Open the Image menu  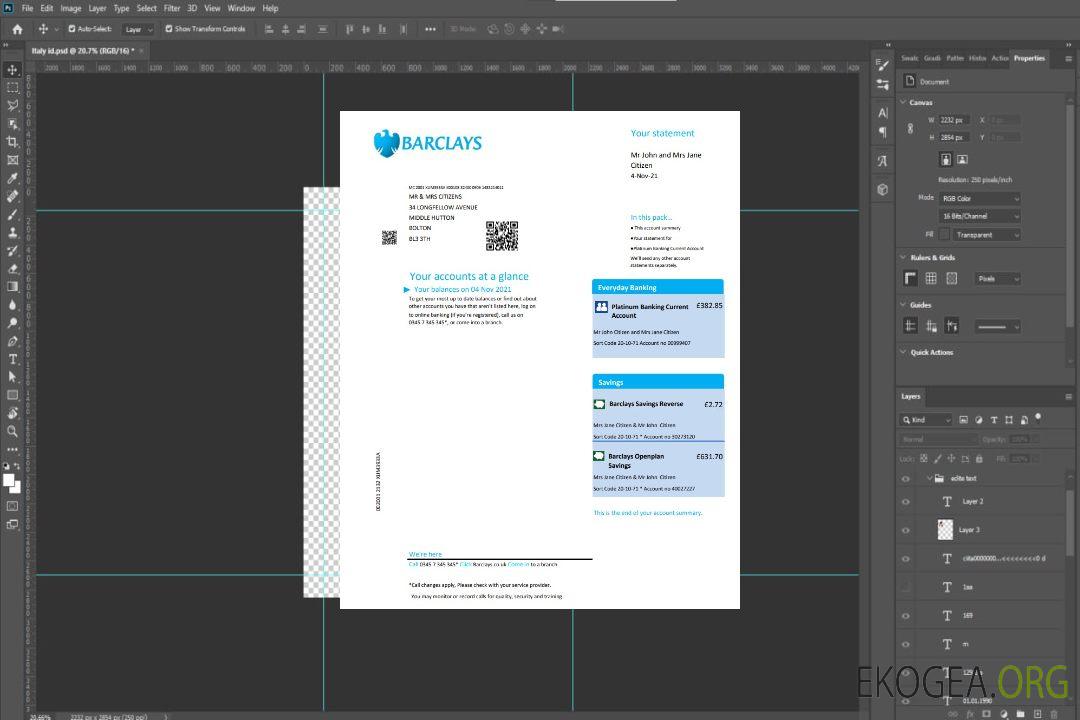pyautogui.click(x=70, y=8)
